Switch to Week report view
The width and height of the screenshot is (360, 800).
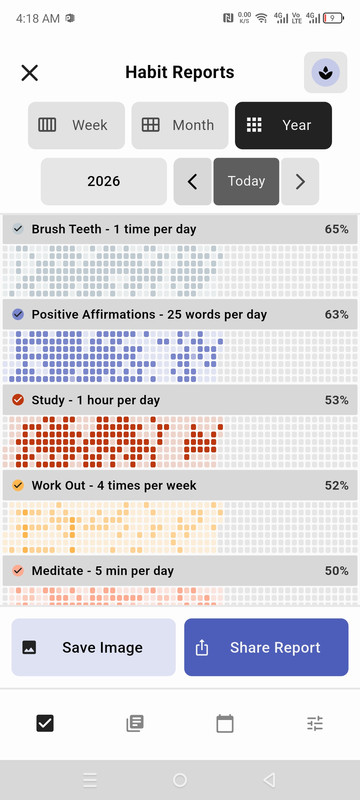coord(76,125)
